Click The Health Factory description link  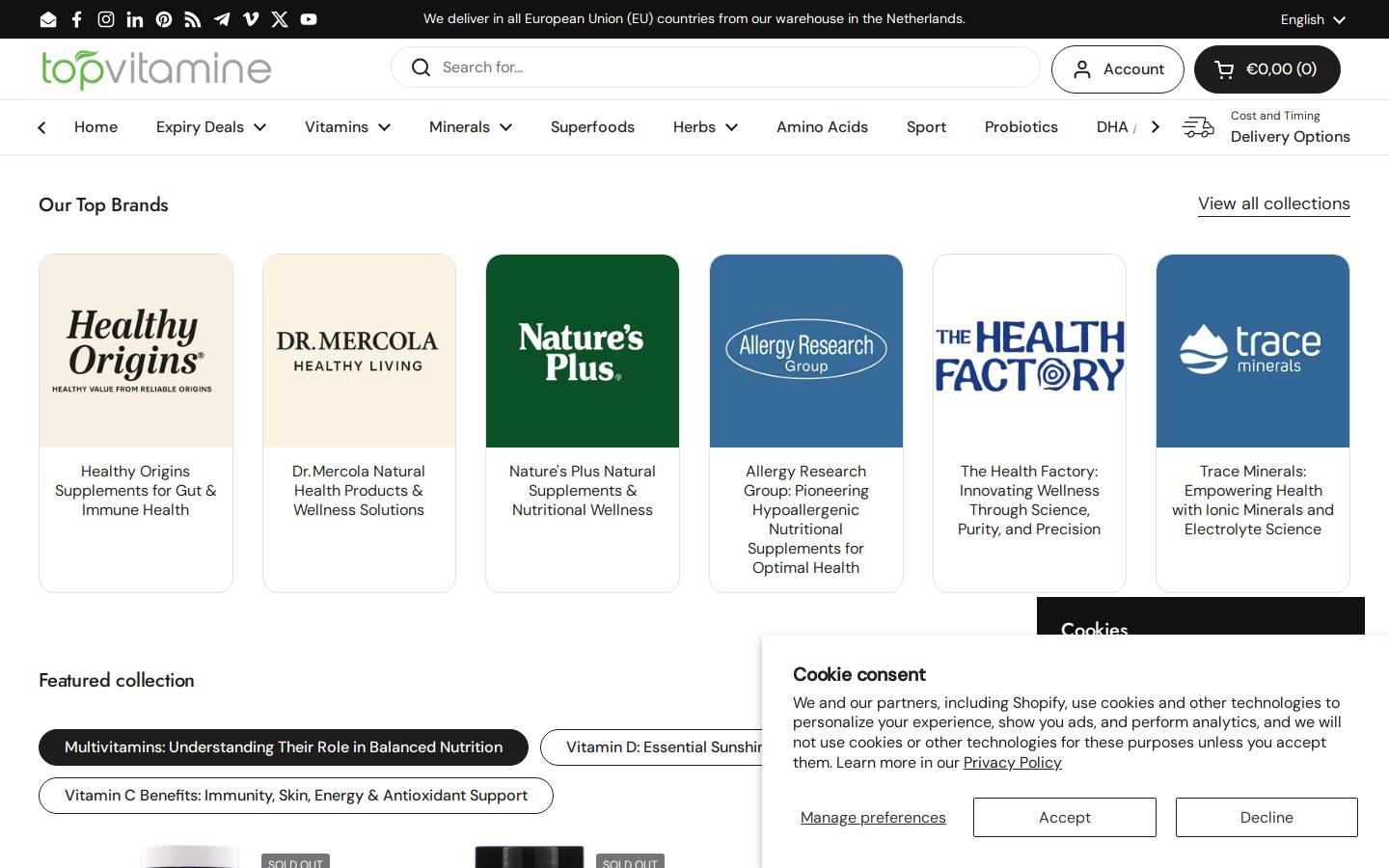[x=1029, y=501]
